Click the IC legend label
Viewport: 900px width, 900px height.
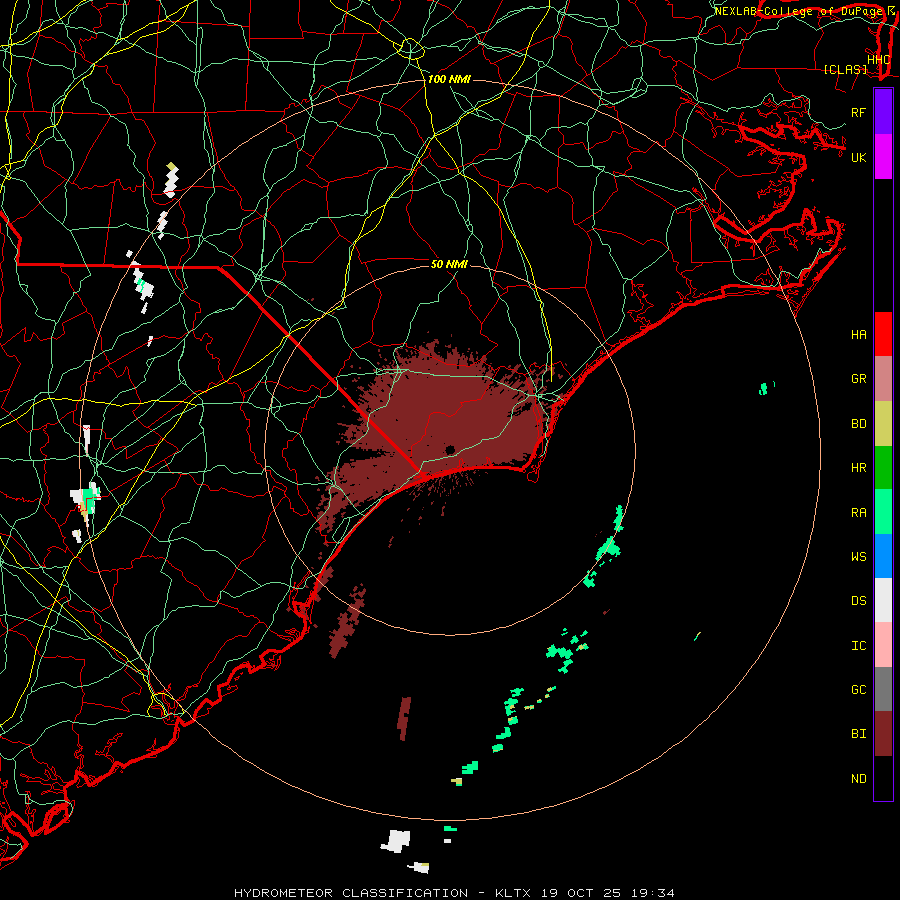pos(858,646)
